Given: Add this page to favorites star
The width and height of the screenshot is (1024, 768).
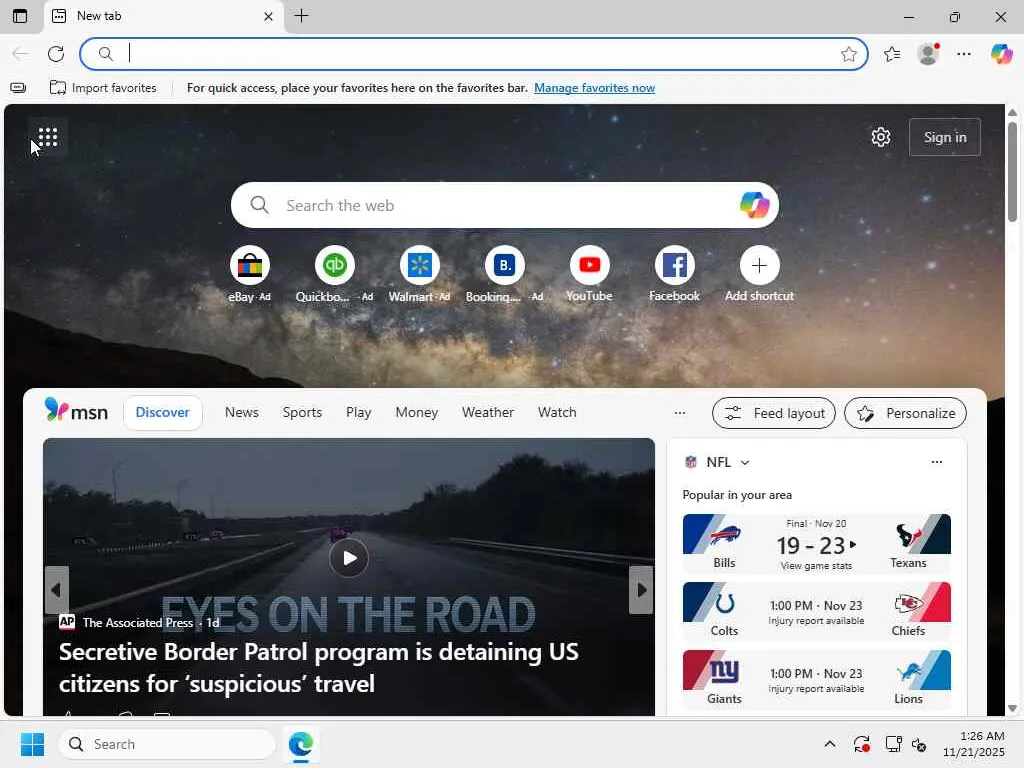Looking at the screenshot, I should coord(848,54).
